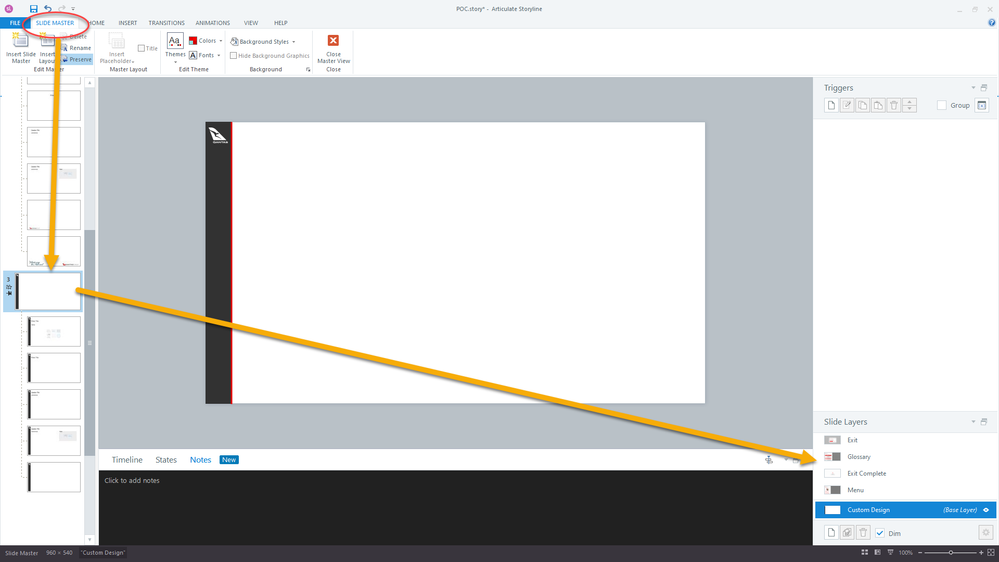This screenshot has width=999, height=562.
Task: Switch to Slide View in status bar
Action: point(877,552)
